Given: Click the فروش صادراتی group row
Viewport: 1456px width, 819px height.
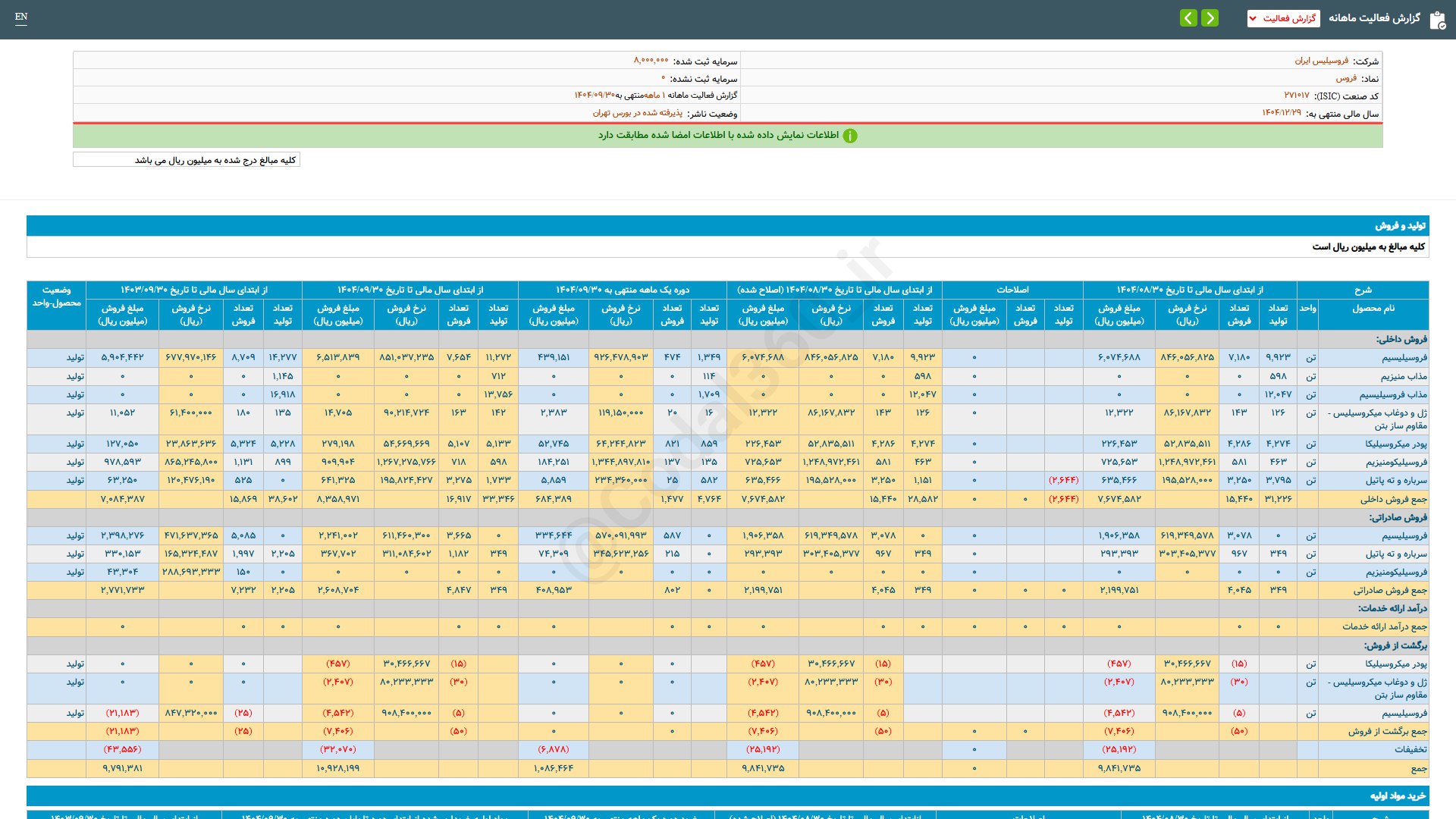Looking at the screenshot, I should [x=1398, y=517].
